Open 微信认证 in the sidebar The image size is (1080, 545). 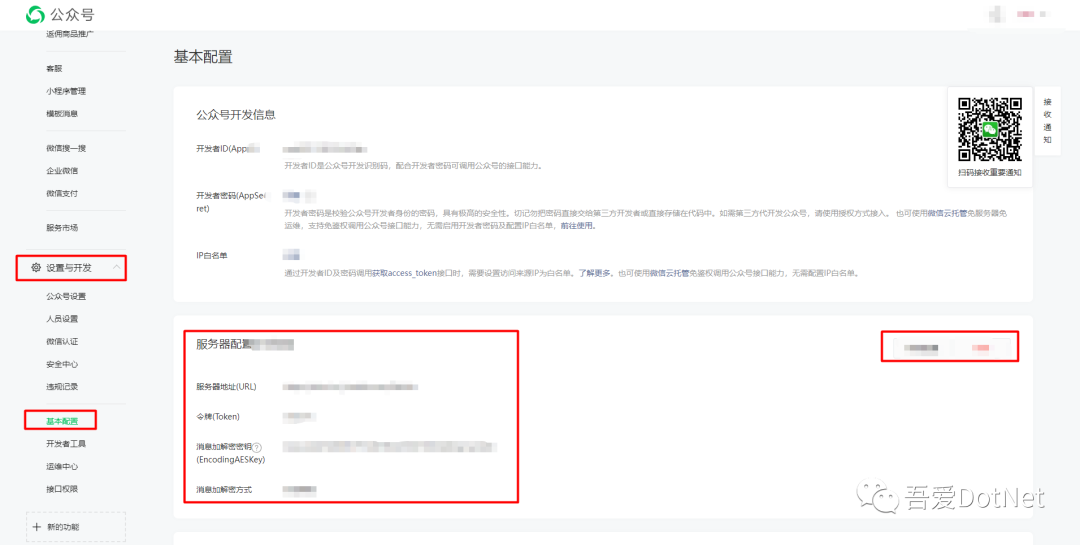click(x=62, y=341)
